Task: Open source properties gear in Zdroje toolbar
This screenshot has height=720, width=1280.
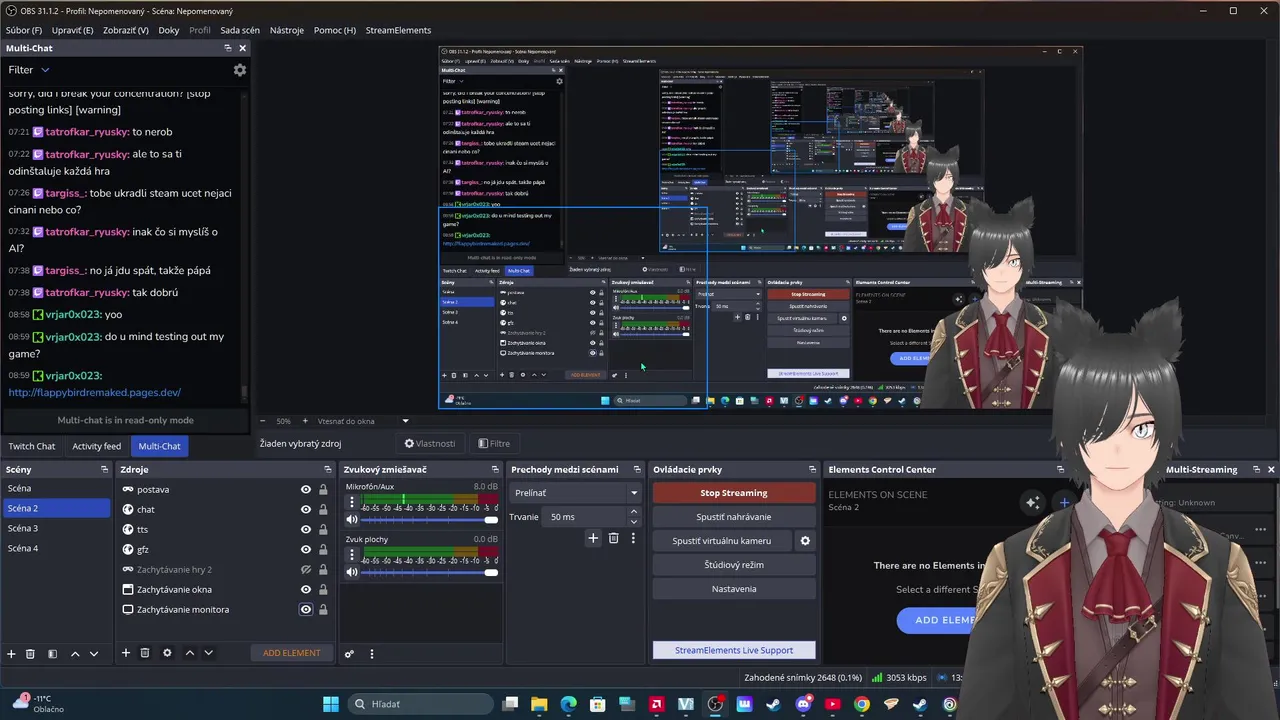Action: pyautogui.click(x=167, y=653)
